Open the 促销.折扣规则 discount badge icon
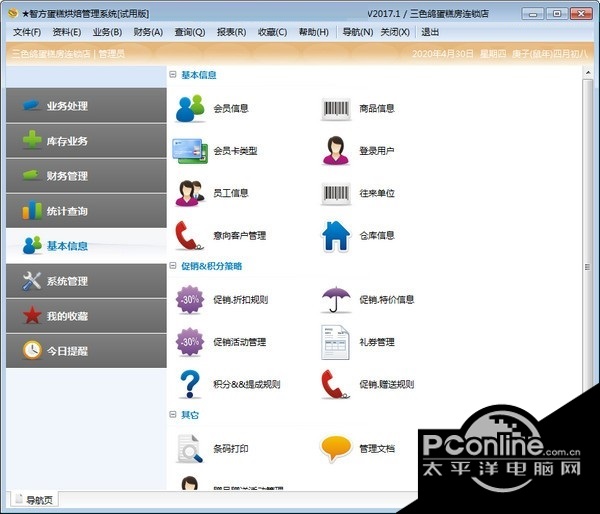The width and height of the screenshot is (600, 514). click(x=190, y=300)
